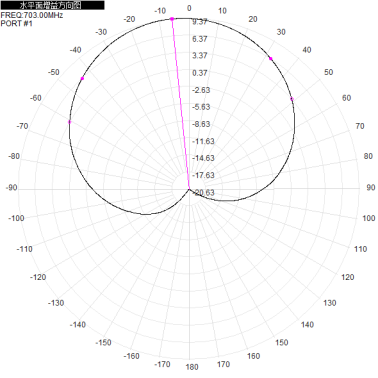Select the minus 10 degree angle label
Viewport: 378px width, 378px height.
pyautogui.click(x=160, y=11)
